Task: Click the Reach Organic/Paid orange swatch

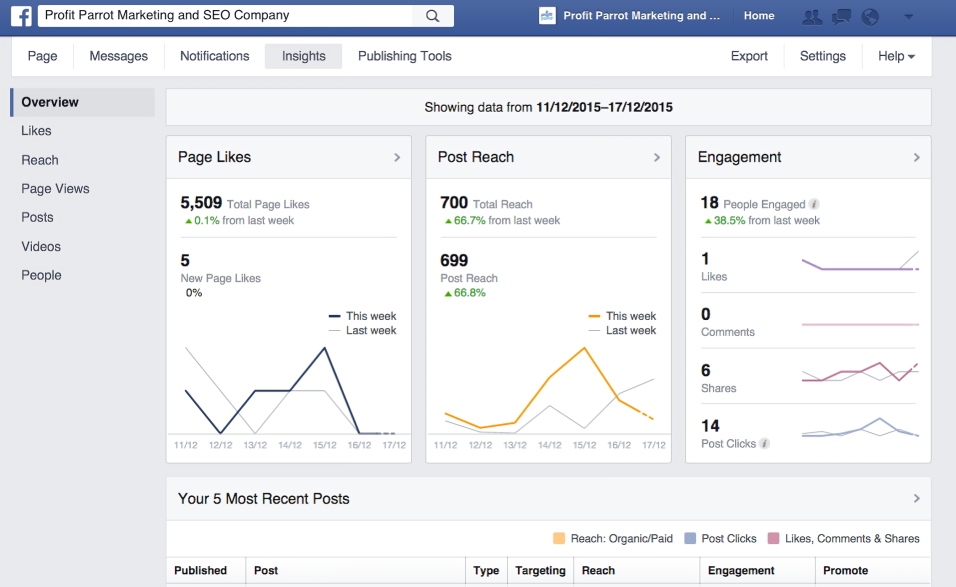Action: [x=559, y=539]
